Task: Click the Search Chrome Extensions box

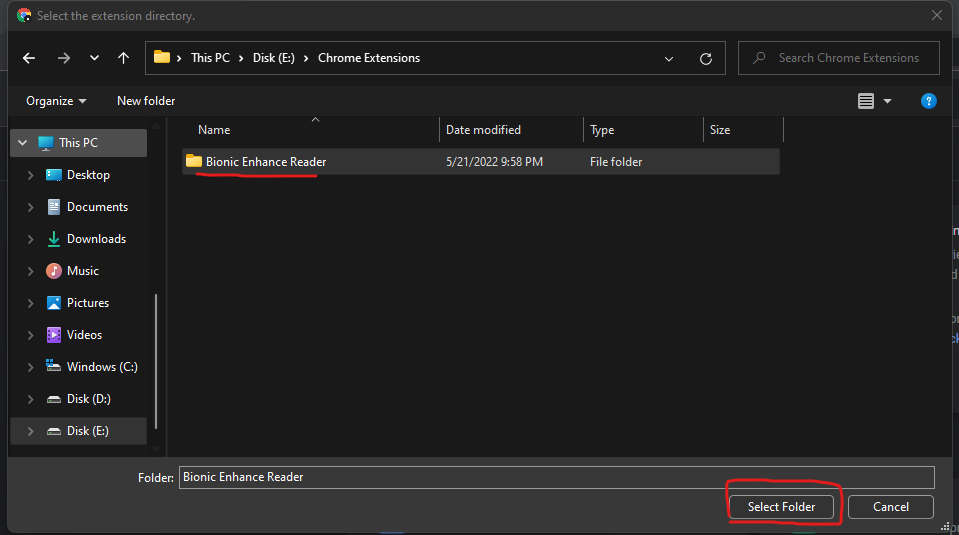Action: (850, 58)
